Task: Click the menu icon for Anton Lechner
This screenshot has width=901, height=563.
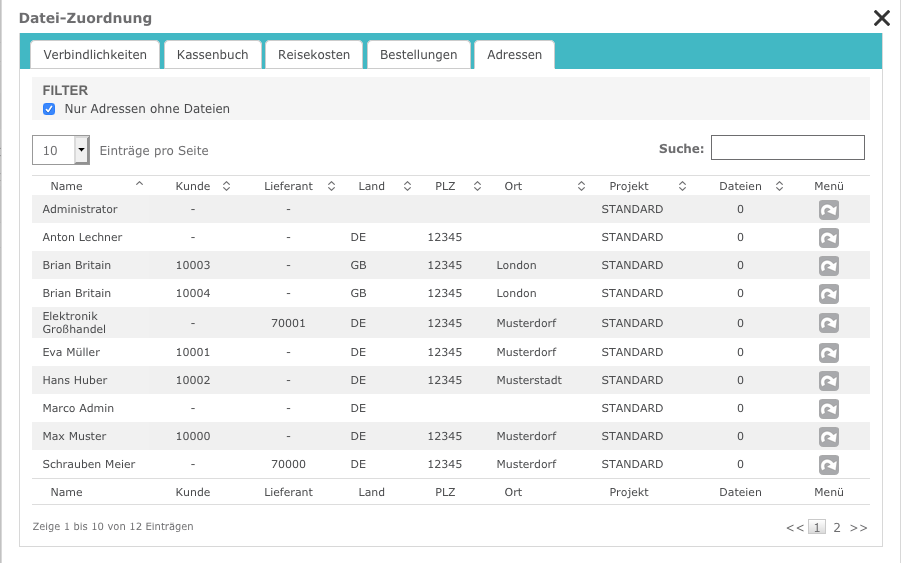Action: [x=828, y=238]
